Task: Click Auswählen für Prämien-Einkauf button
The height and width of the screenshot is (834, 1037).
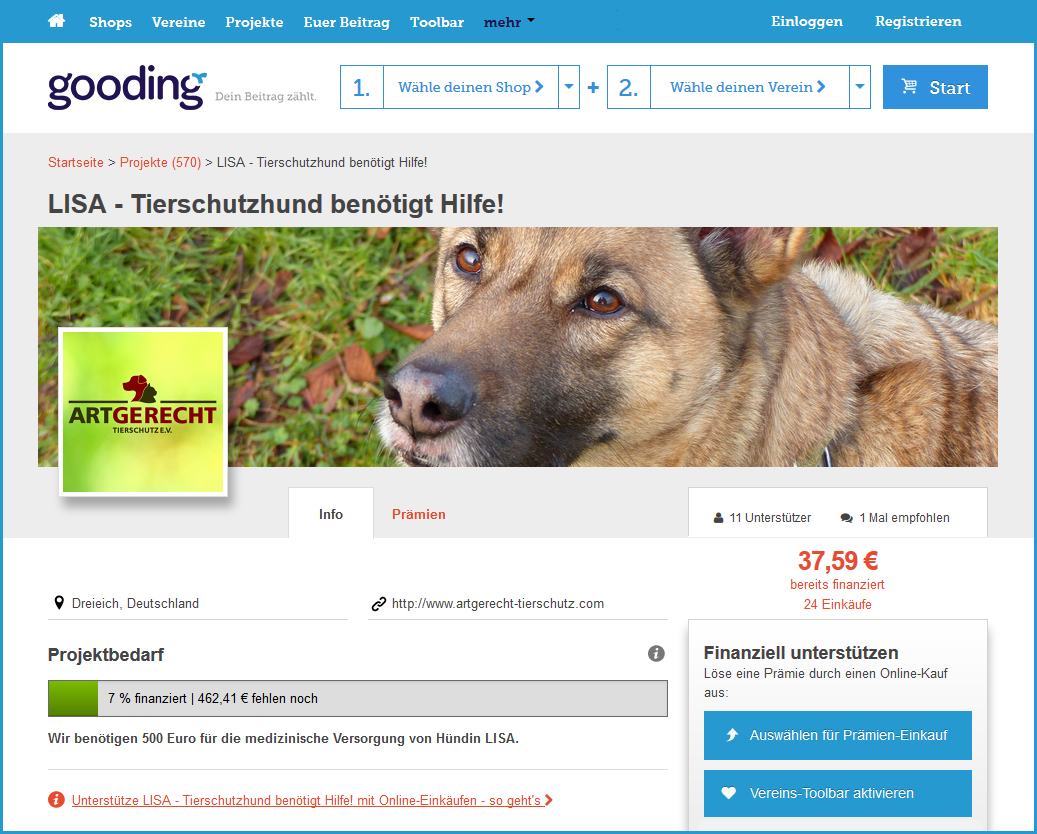Action: [x=838, y=735]
